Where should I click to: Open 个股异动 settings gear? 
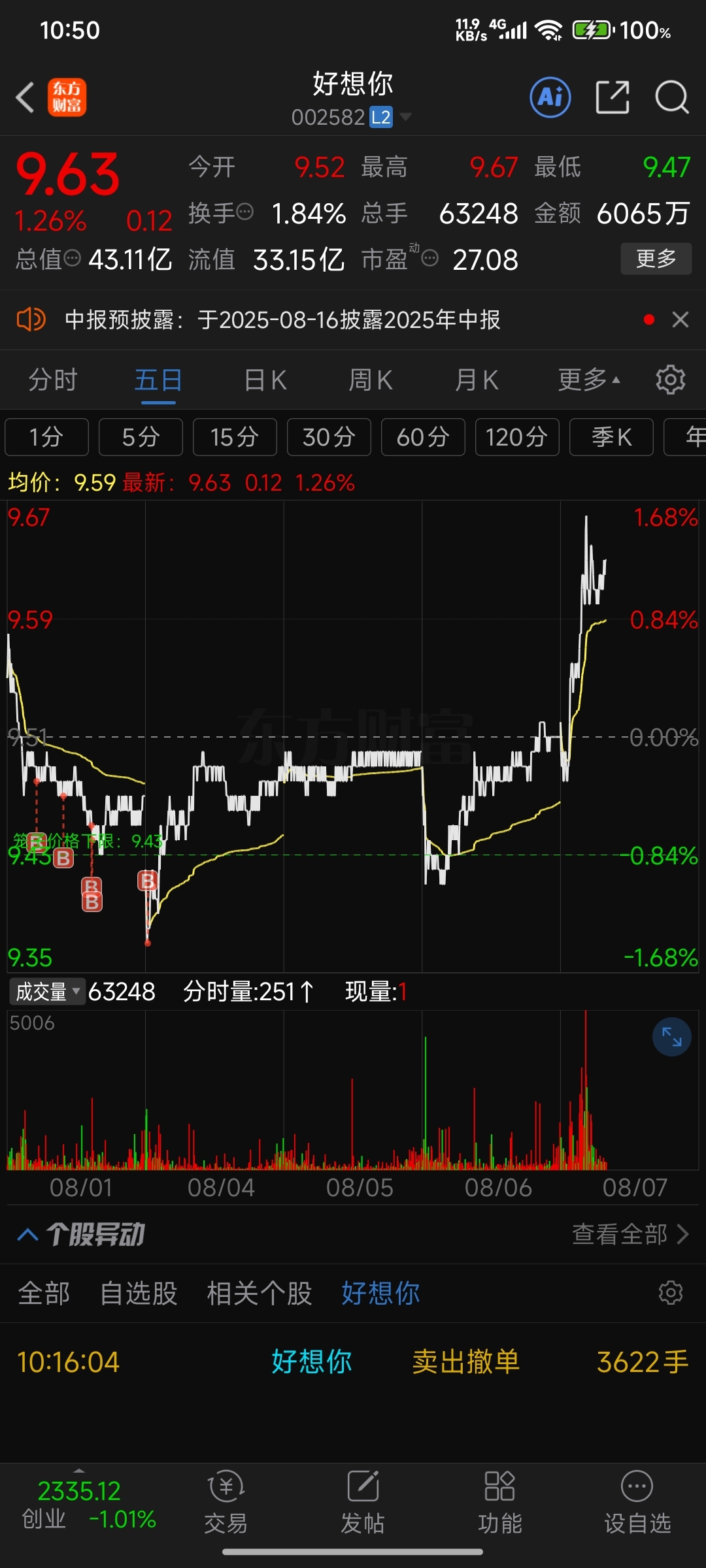click(671, 1293)
